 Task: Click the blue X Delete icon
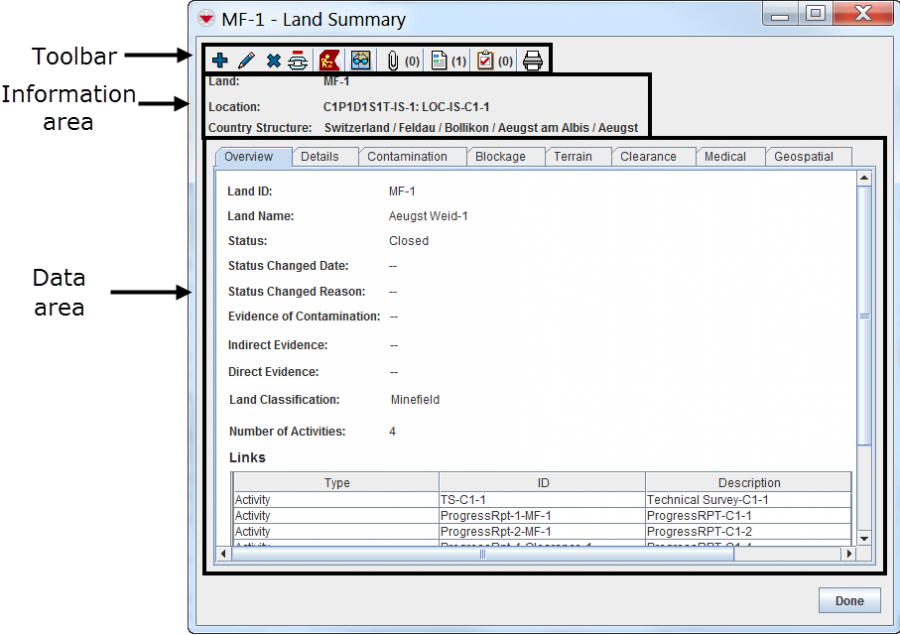(273, 61)
